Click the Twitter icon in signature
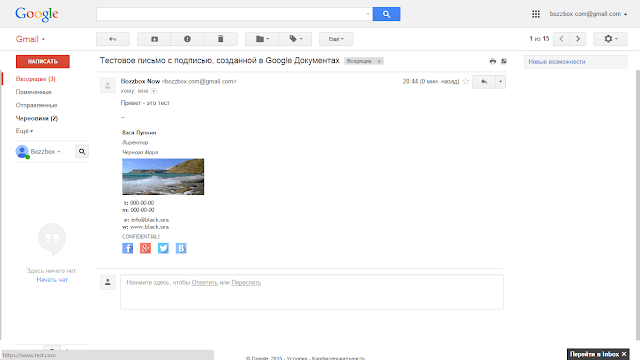Screen dimensions: 640x360 tap(163, 248)
